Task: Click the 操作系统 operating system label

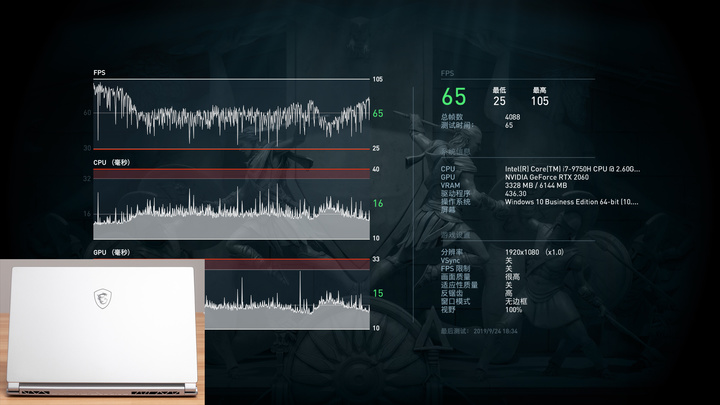Action: point(456,202)
